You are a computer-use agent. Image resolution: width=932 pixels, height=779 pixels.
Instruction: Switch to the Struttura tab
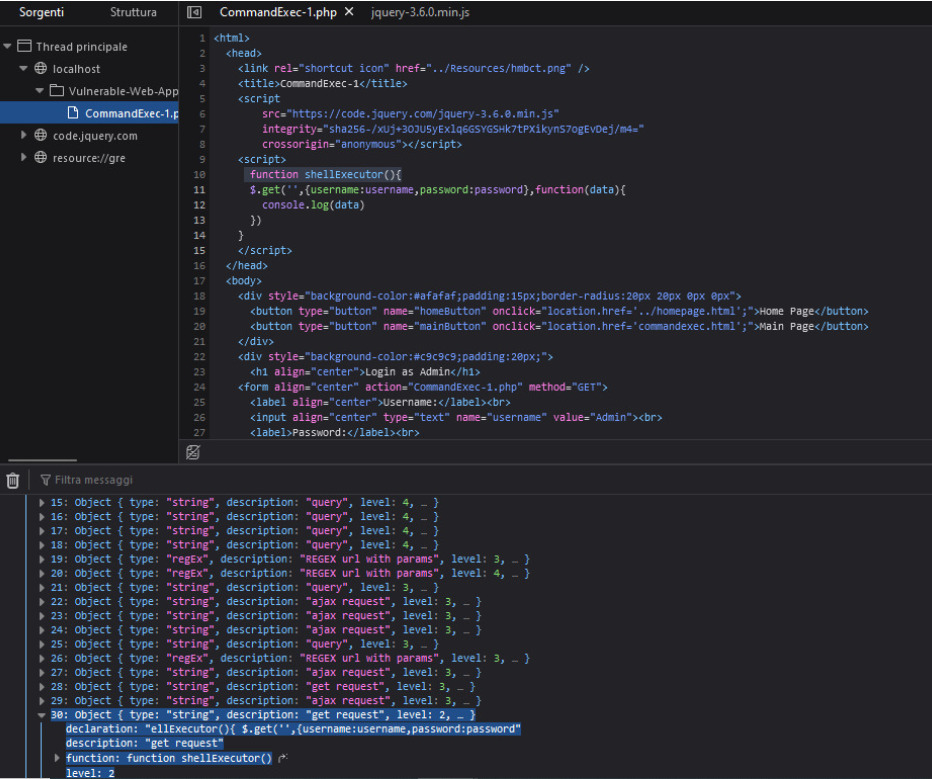[x=133, y=13]
